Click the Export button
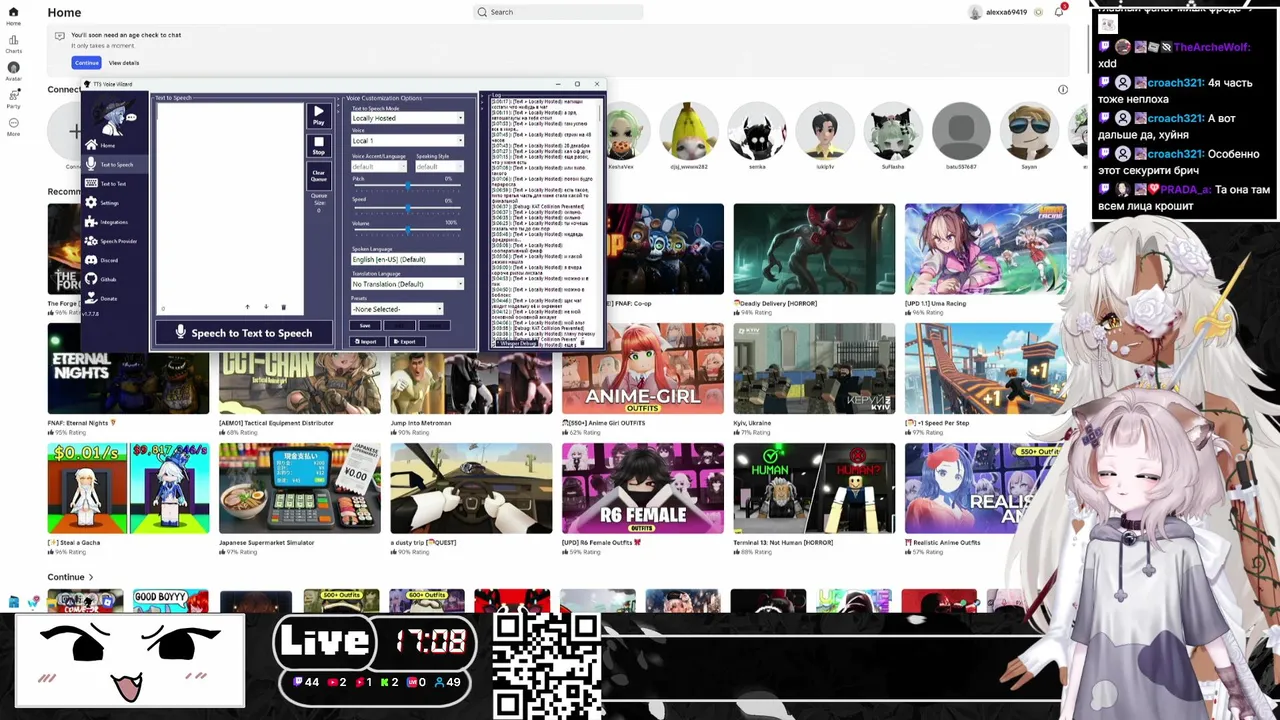 click(x=405, y=342)
